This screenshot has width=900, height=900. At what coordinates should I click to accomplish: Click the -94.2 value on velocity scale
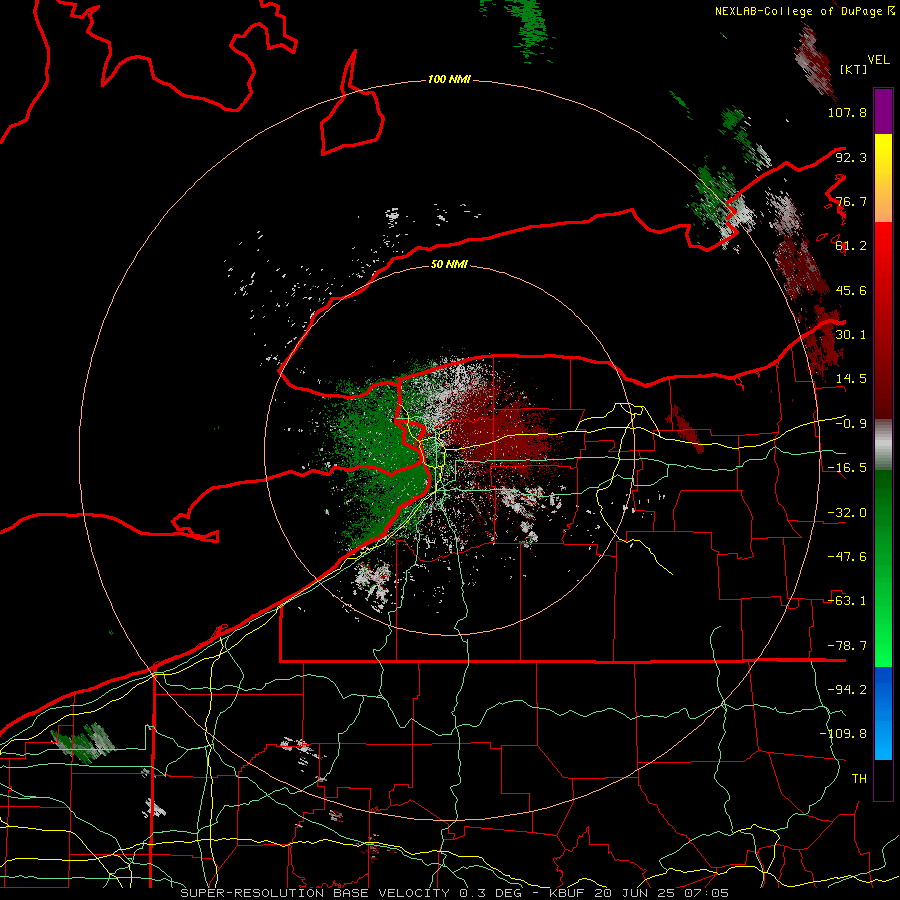point(847,690)
